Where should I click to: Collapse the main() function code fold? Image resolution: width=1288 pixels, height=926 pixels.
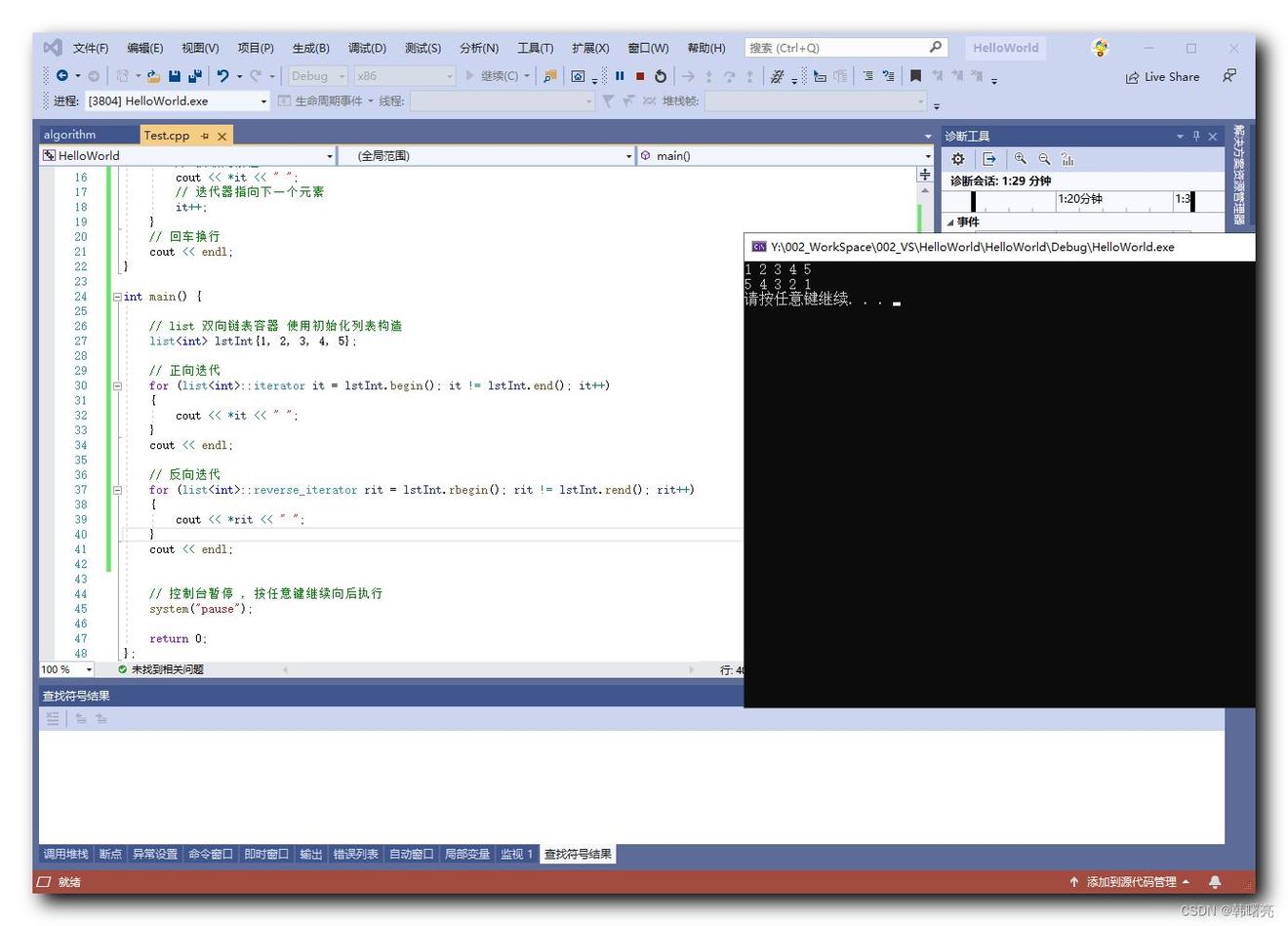117,297
